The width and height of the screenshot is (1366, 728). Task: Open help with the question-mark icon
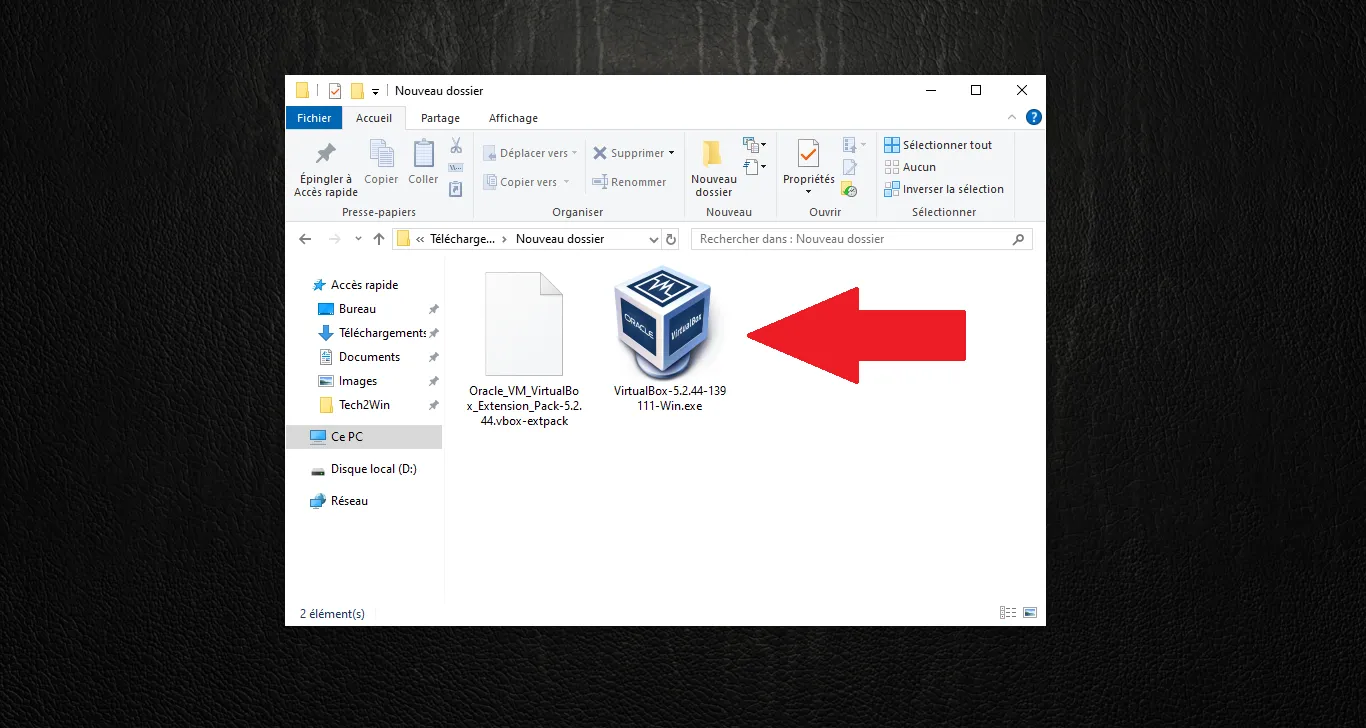[x=1033, y=117]
